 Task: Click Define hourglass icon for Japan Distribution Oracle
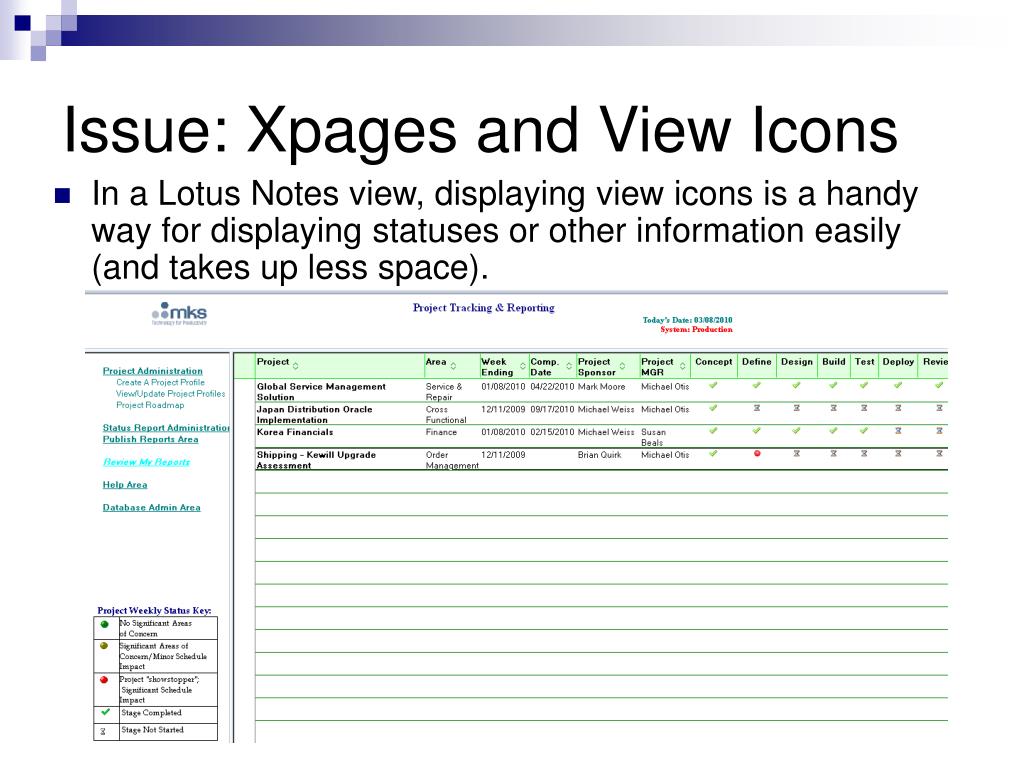[x=757, y=408]
